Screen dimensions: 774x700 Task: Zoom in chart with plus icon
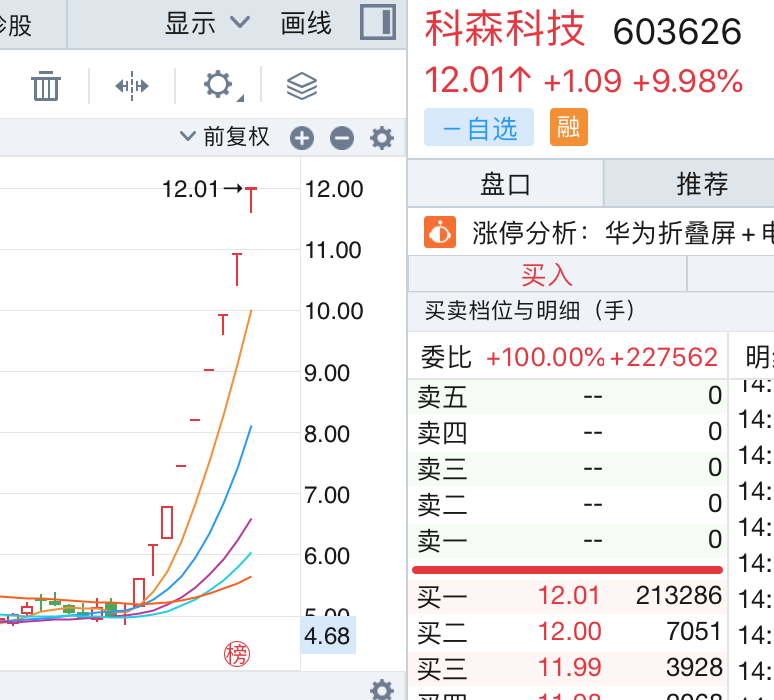point(302,138)
